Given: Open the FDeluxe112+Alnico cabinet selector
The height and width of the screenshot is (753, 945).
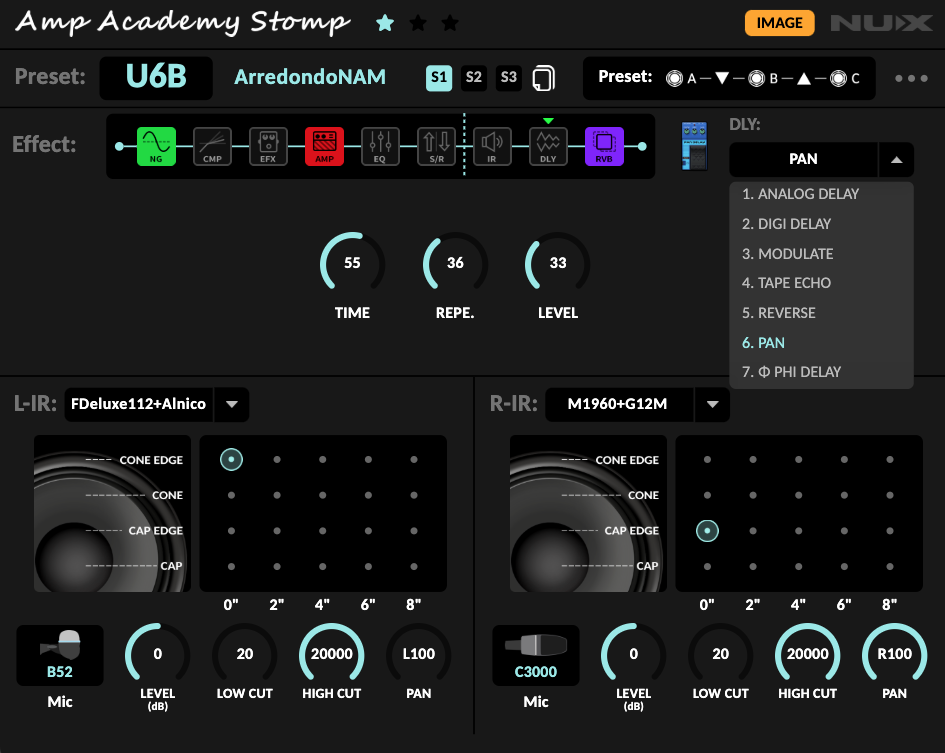Looking at the screenshot, I should click(139, 405).
